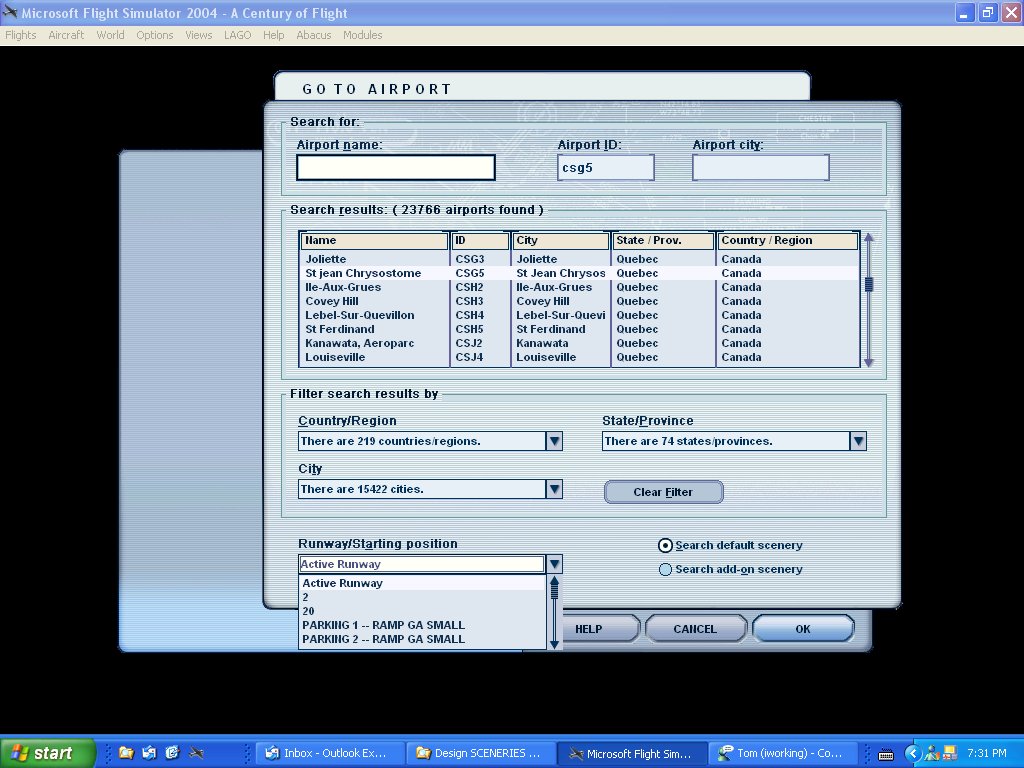Select the St jean Chrysostome airport row
The height and width of the screenshot is (768, 1024).
[579, 273]
